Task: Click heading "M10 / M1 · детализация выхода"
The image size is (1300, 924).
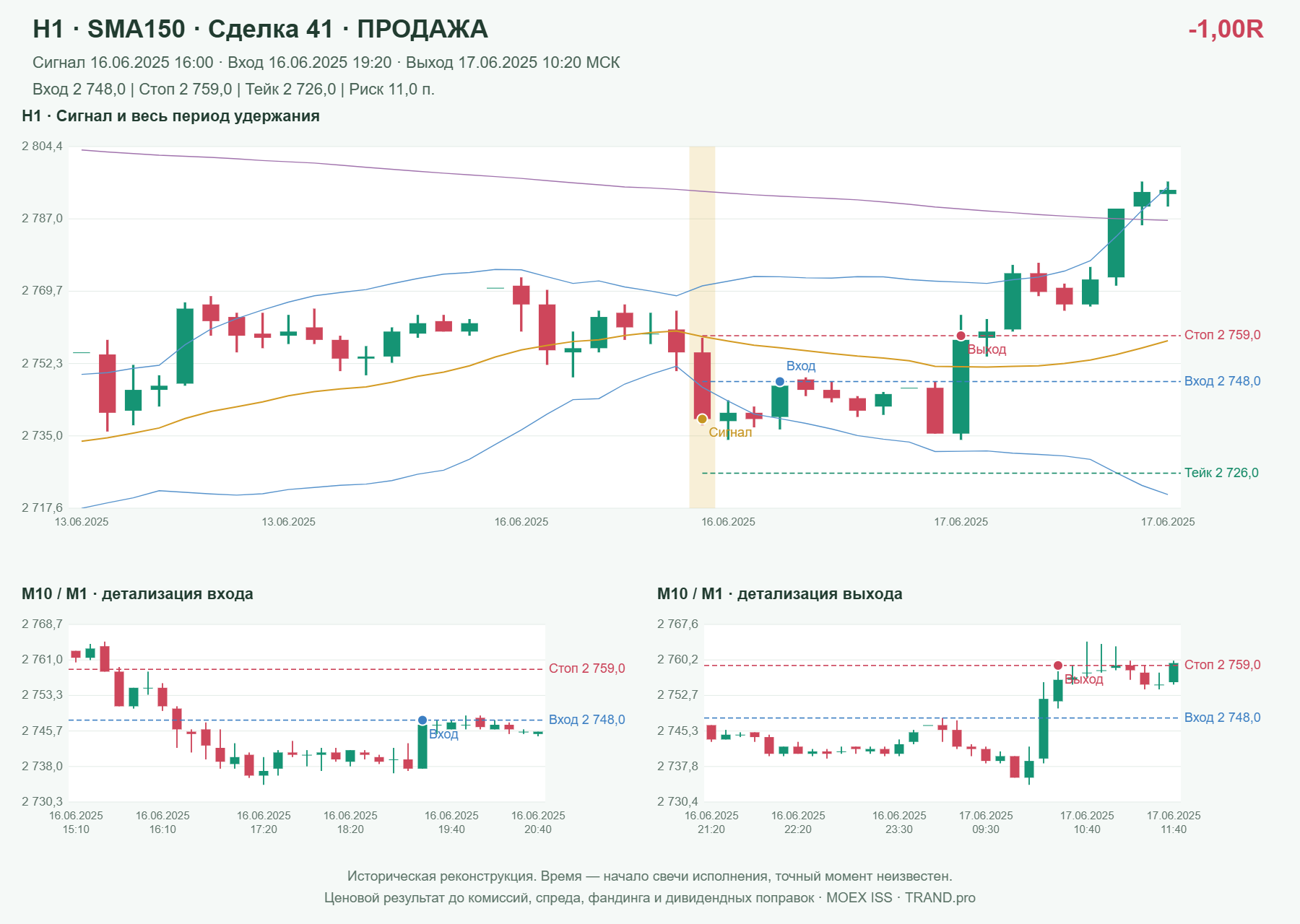Action: [780, 594]
